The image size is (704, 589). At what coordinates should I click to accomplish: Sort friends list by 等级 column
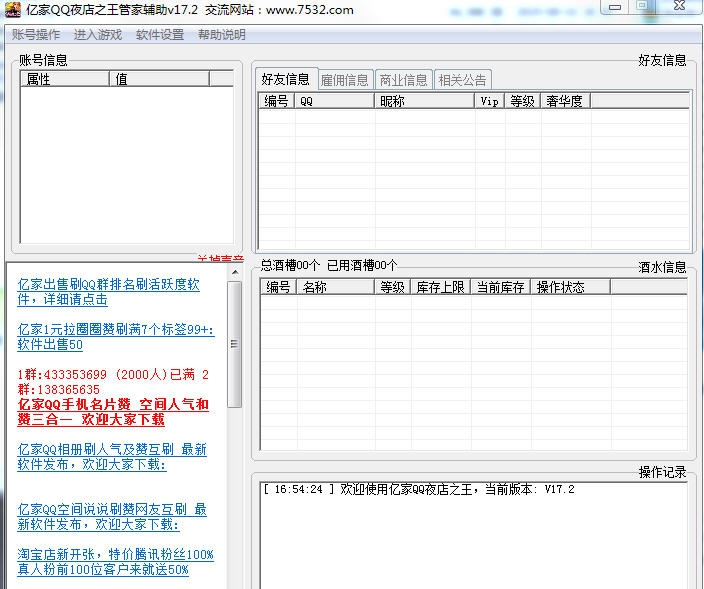tap(523, 101)
